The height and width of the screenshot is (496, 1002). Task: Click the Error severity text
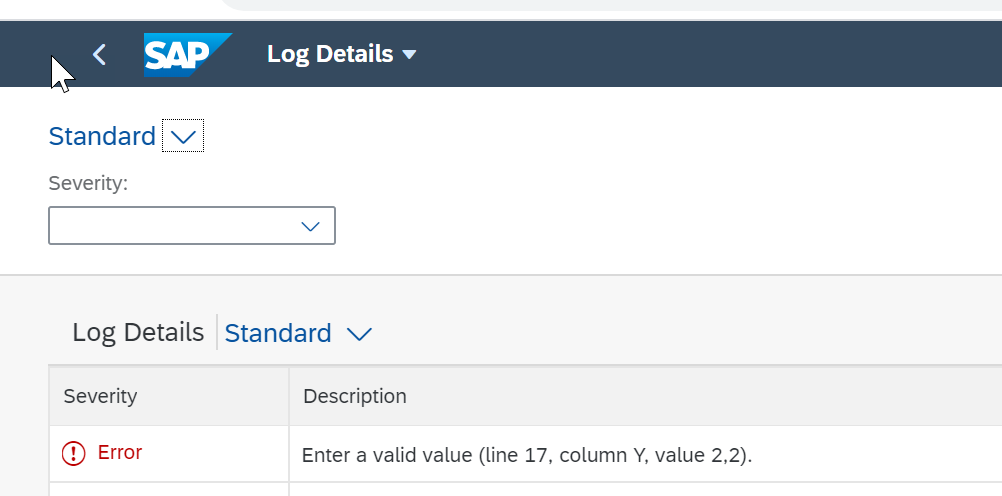point(119,453)
